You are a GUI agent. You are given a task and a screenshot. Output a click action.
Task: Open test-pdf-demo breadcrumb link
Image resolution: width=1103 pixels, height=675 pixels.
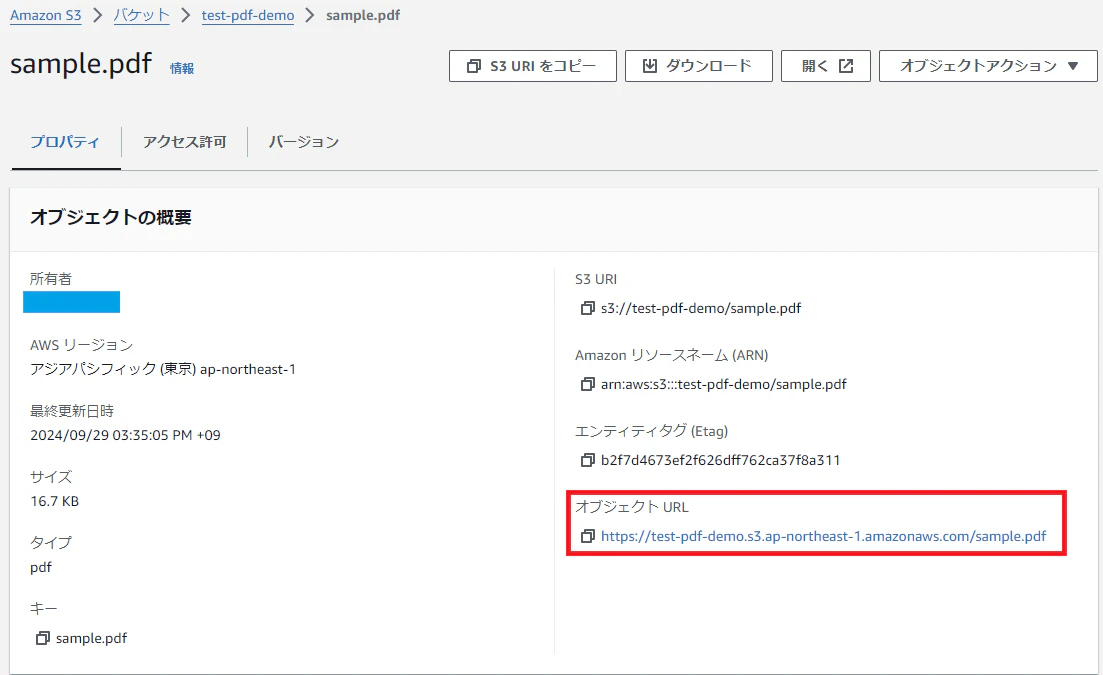click(248, 15)
